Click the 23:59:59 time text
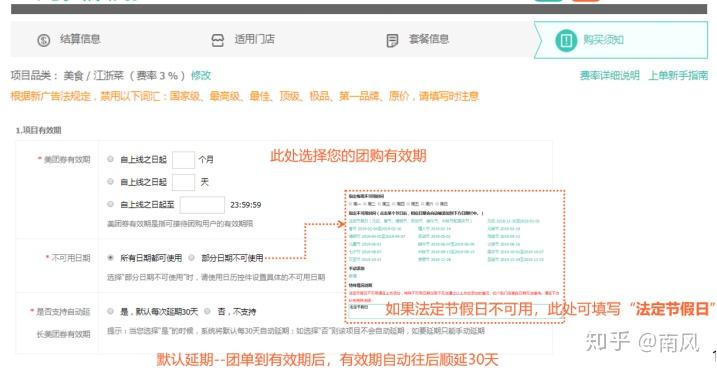717x372 pixels. click(246, 205)
